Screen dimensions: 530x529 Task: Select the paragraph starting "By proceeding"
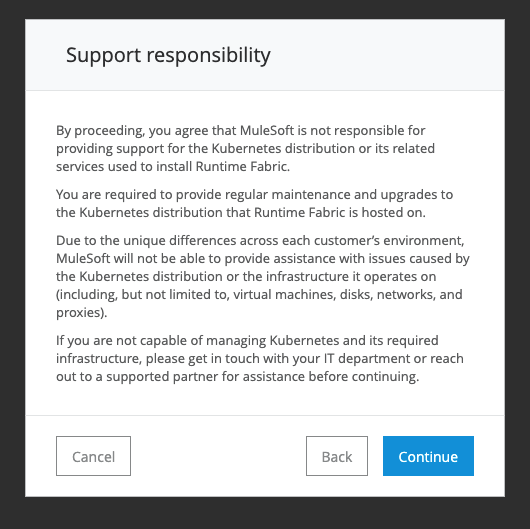[245, 148]
